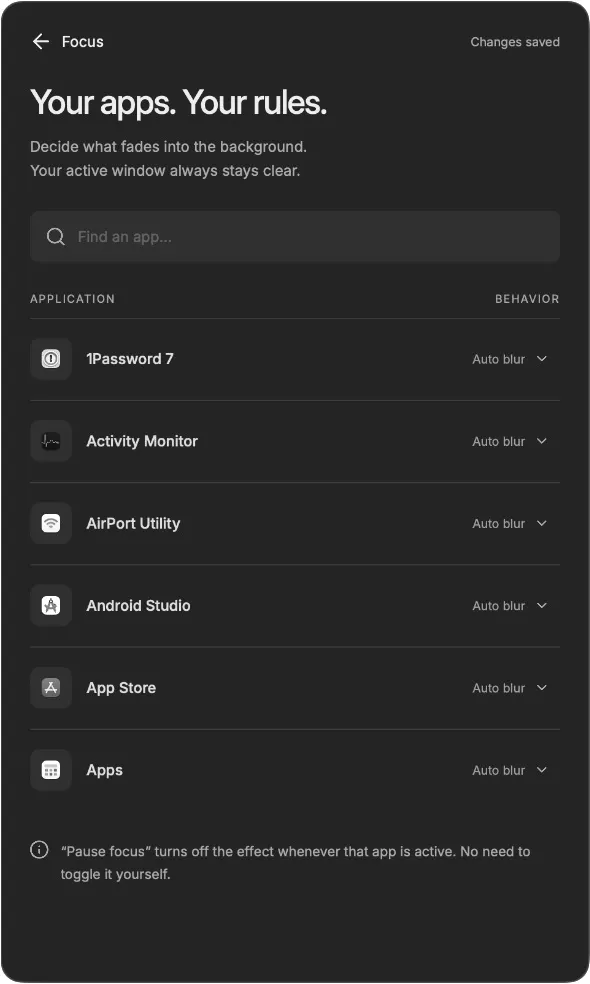590x984 pixels.
Task: Click the back arrow next to Focus
Action: coord(41,41)
